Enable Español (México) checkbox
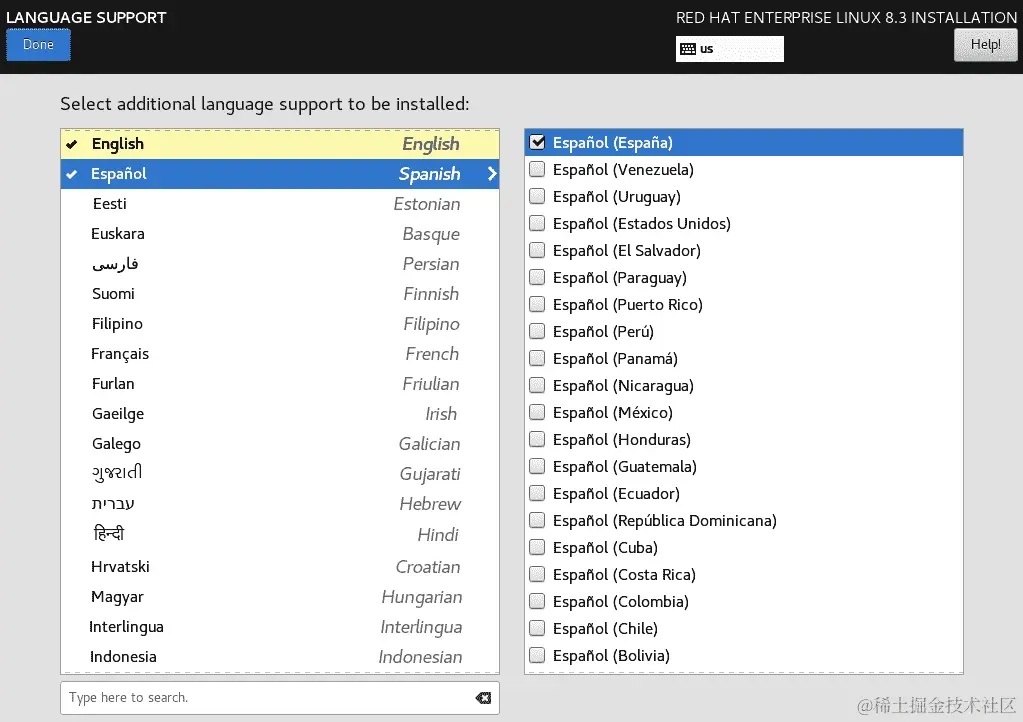 point(537,412)
